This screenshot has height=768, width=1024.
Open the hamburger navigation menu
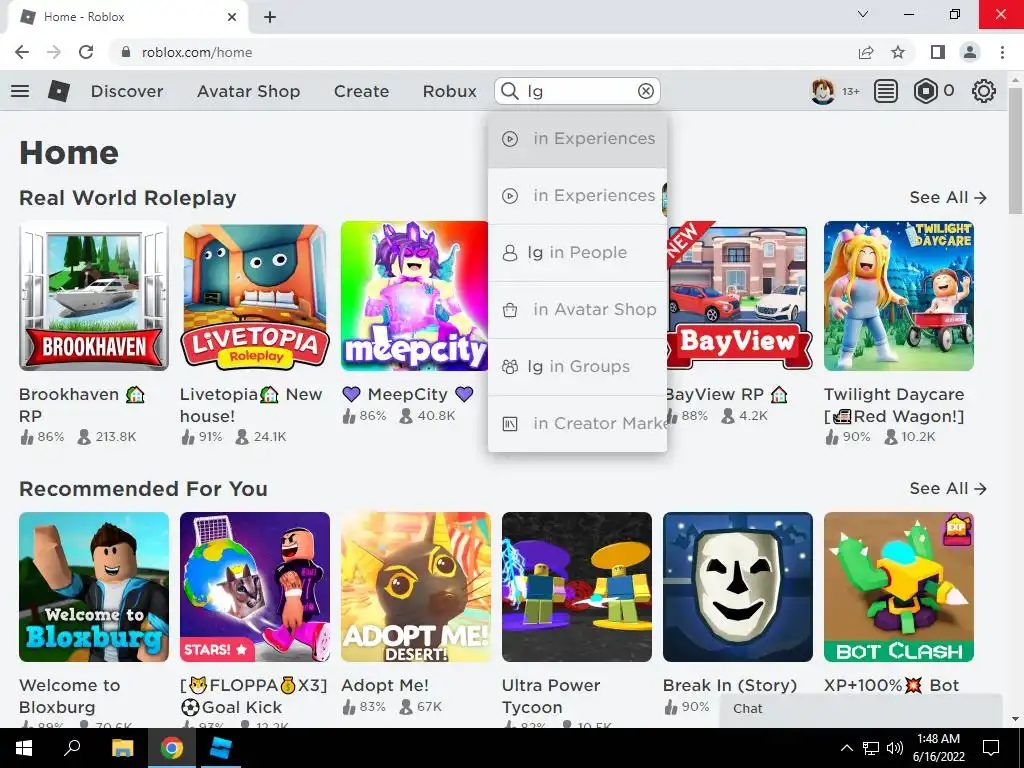pos(20,91)
